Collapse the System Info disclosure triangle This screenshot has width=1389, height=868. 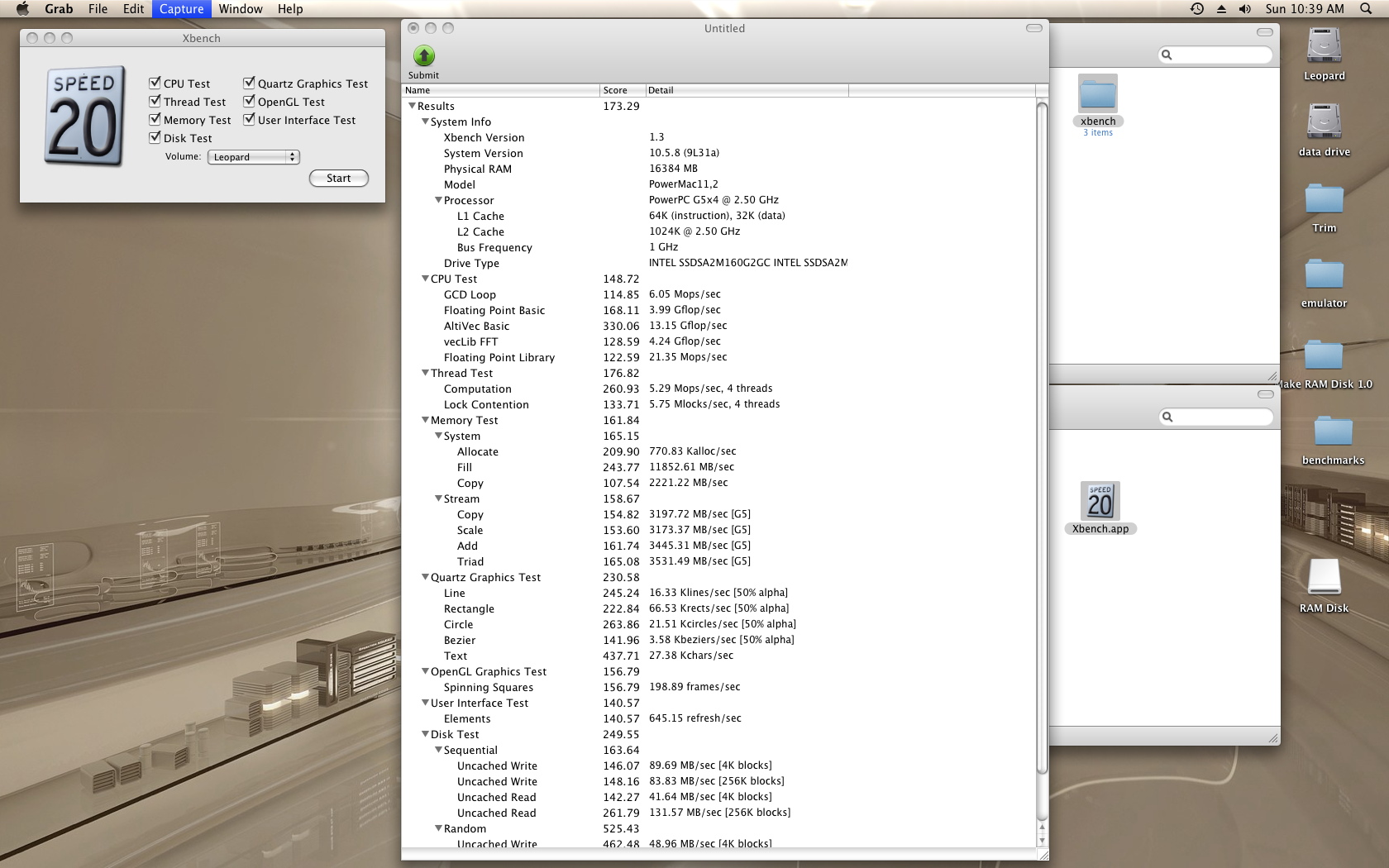[x=425, y=122]
